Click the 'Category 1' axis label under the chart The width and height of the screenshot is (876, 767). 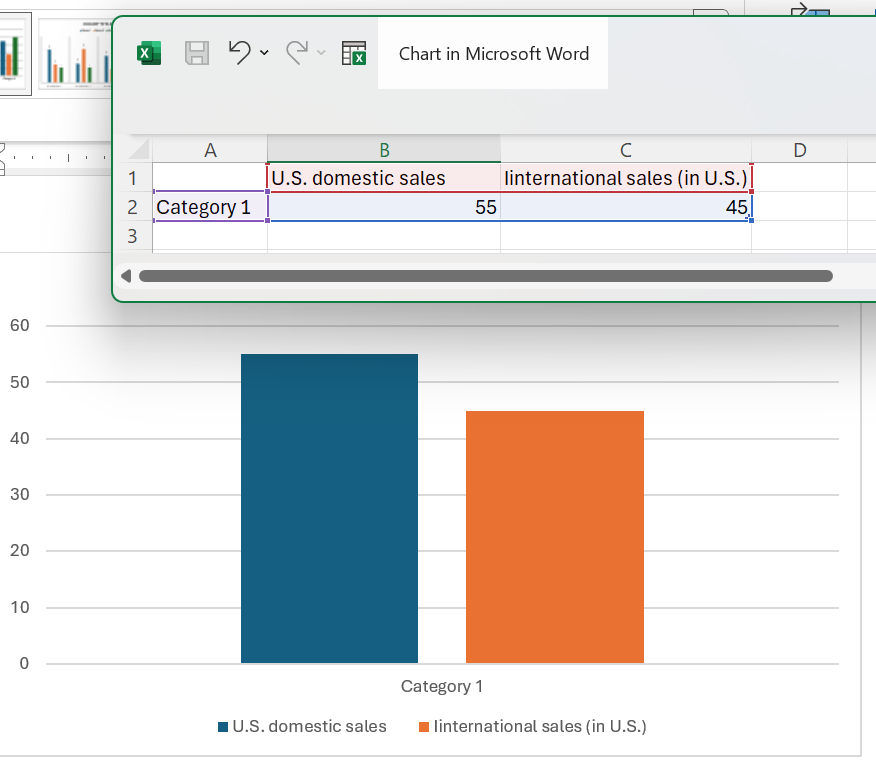pyautogui.click(x=442, y=687)
